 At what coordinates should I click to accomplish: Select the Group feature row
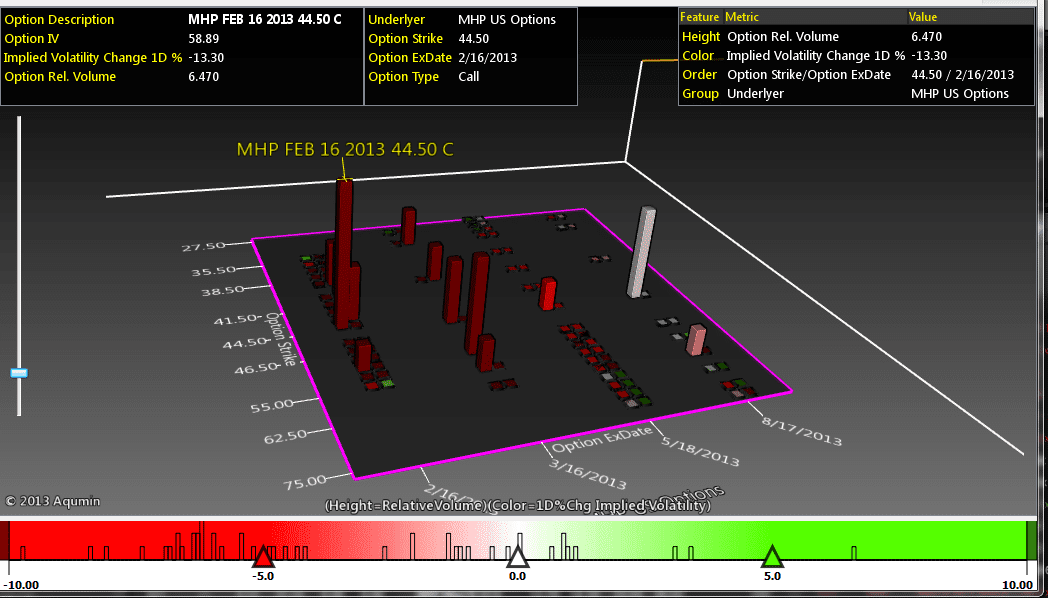700,94
